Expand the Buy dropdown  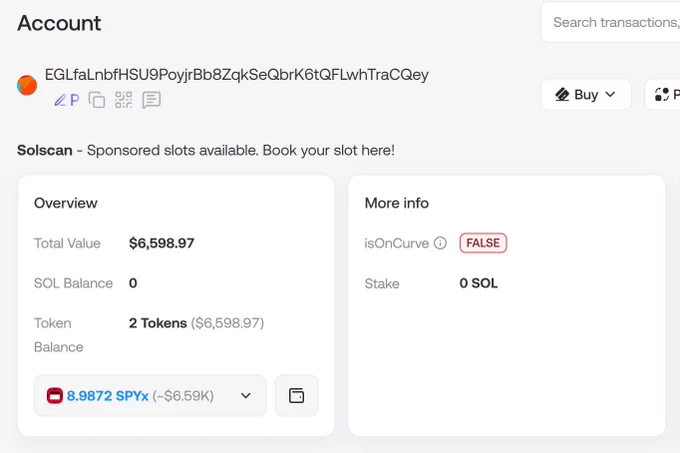(610, 95)
